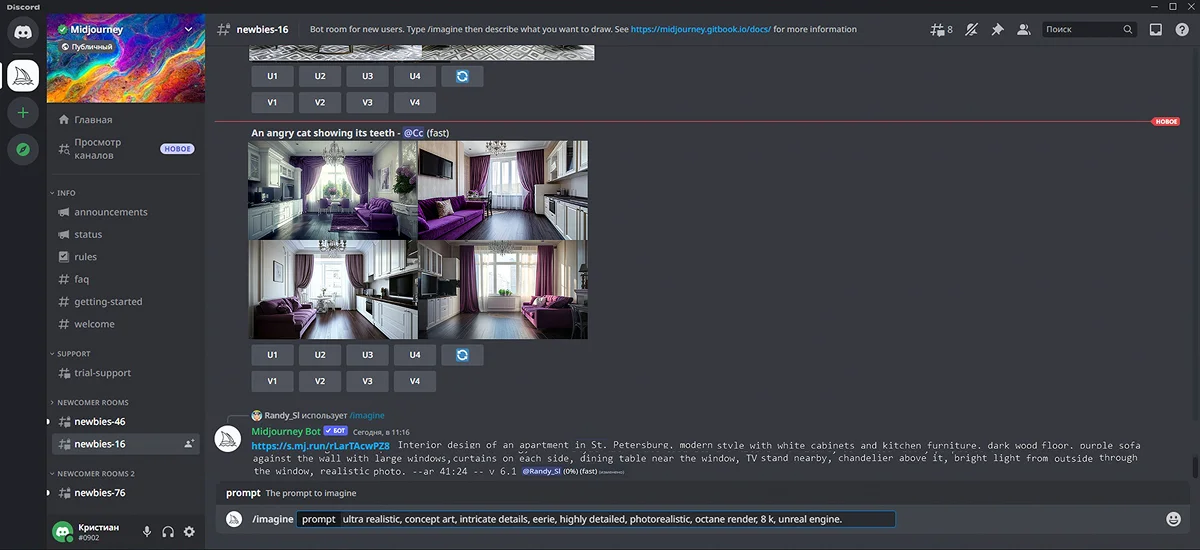Viewport: 1200px width, 550px height.
Task: Click reroll icon under apartment images
Action: point(463,355)
